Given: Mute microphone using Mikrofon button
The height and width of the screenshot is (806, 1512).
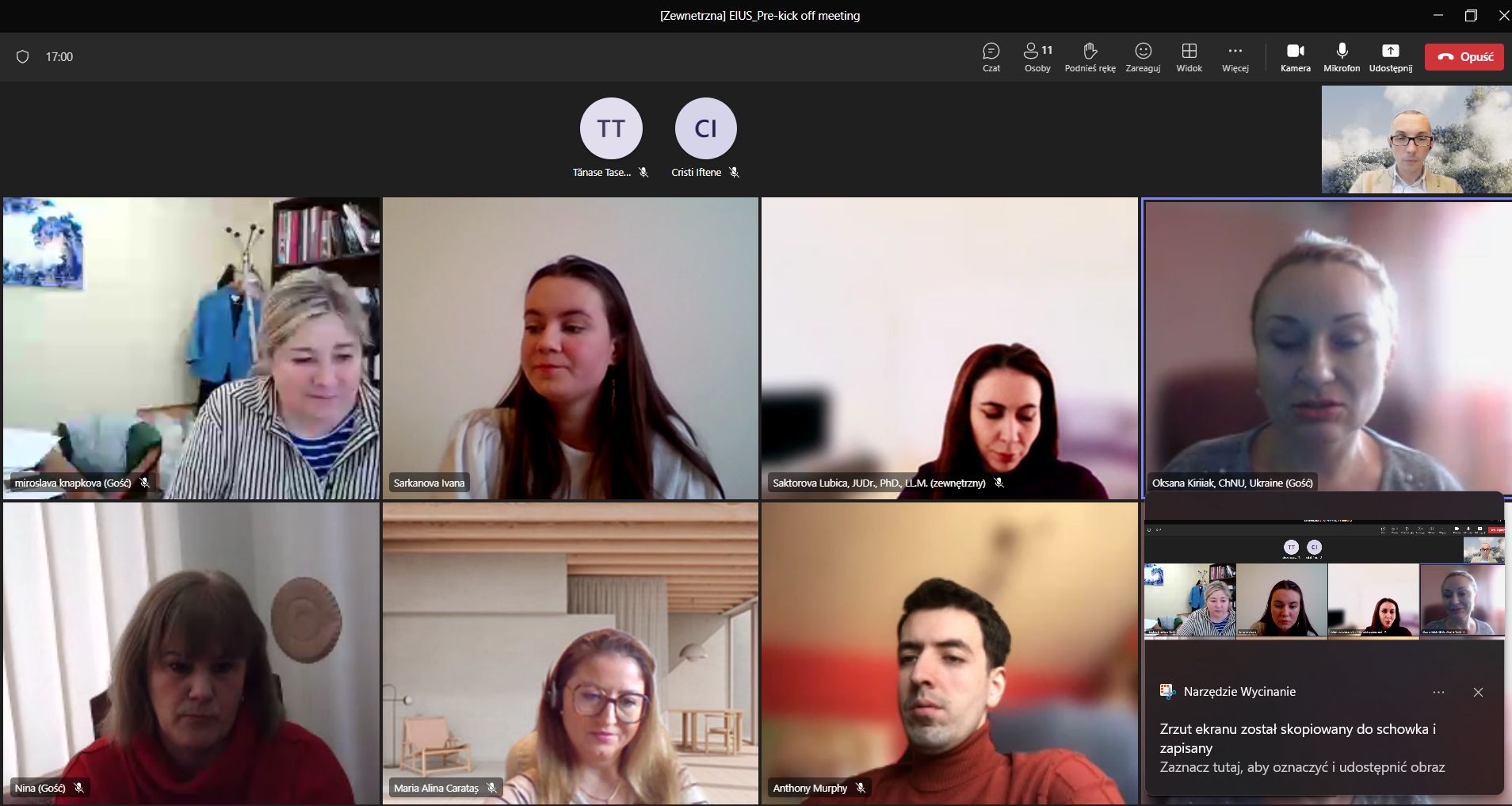Looking at the screenshot, I should coord(1342,57).
